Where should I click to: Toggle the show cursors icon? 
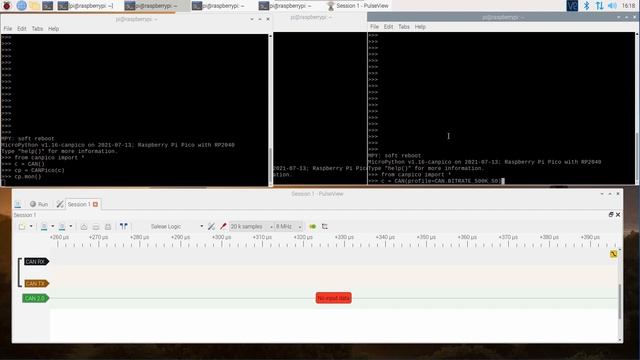pos(124,227)
